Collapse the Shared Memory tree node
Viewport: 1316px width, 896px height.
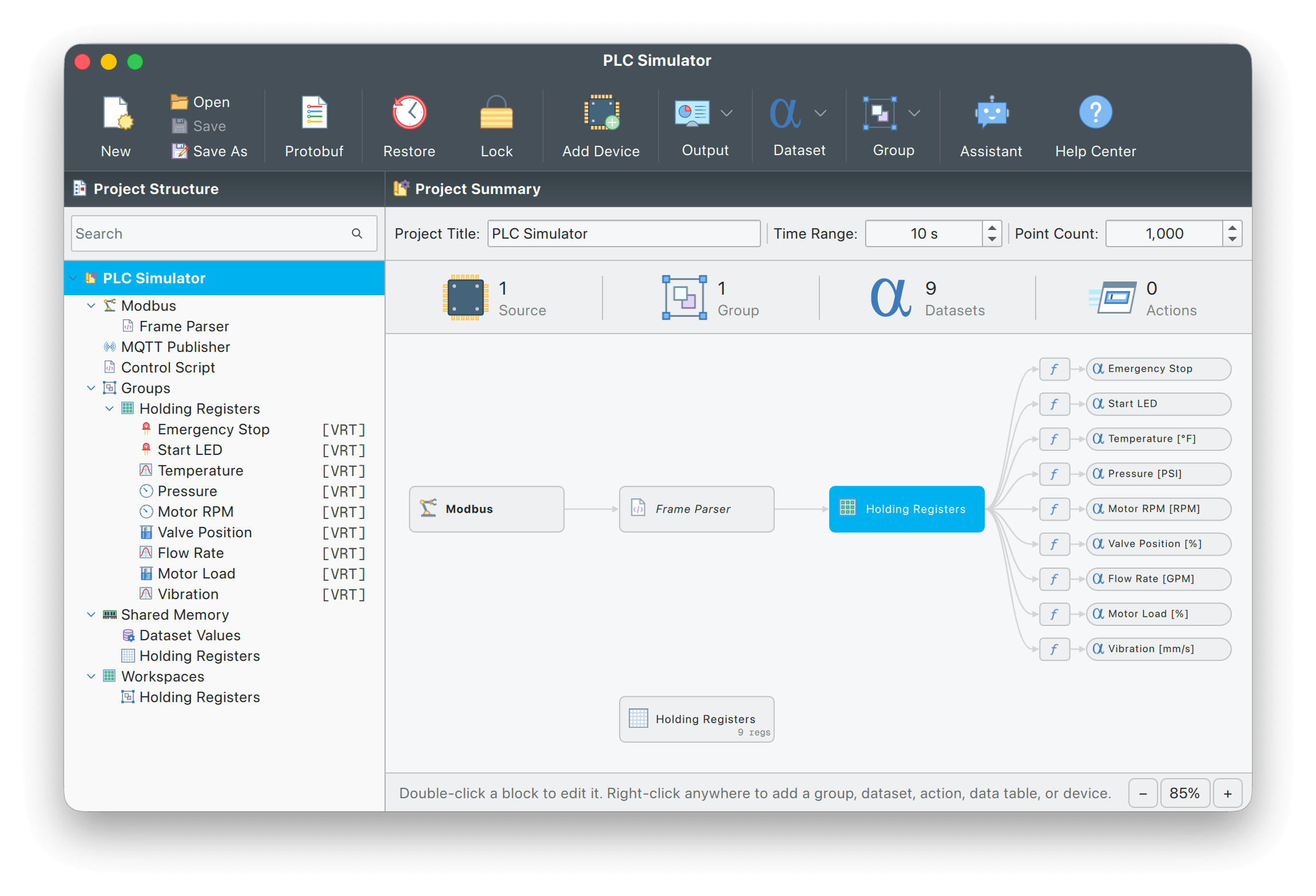(91, 614)
